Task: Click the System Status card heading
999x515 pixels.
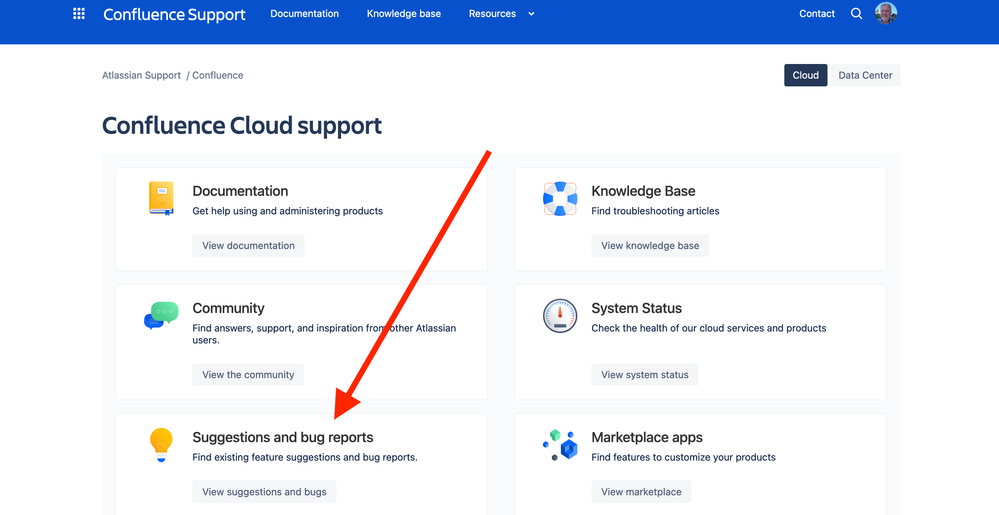Action: coord(636,308)
